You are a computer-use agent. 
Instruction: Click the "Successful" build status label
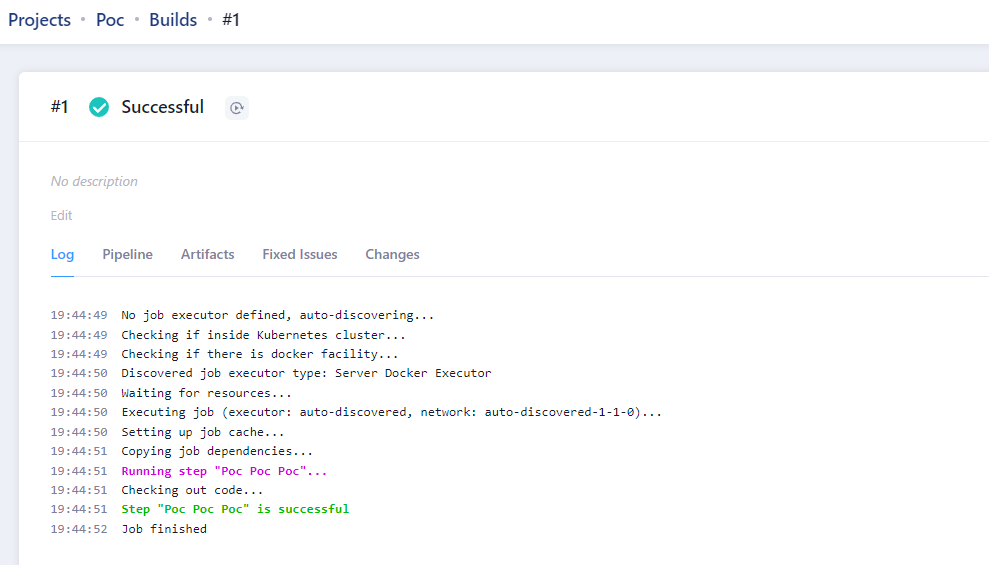coord(162,107)
